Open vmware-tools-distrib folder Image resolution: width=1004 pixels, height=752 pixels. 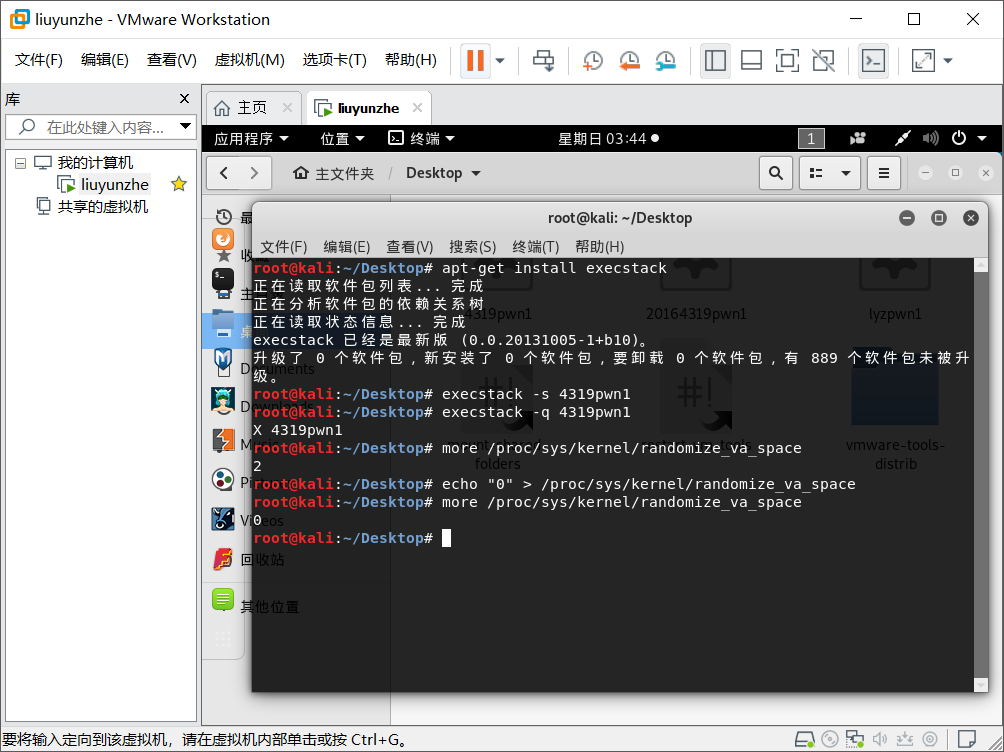pos(895,410)
